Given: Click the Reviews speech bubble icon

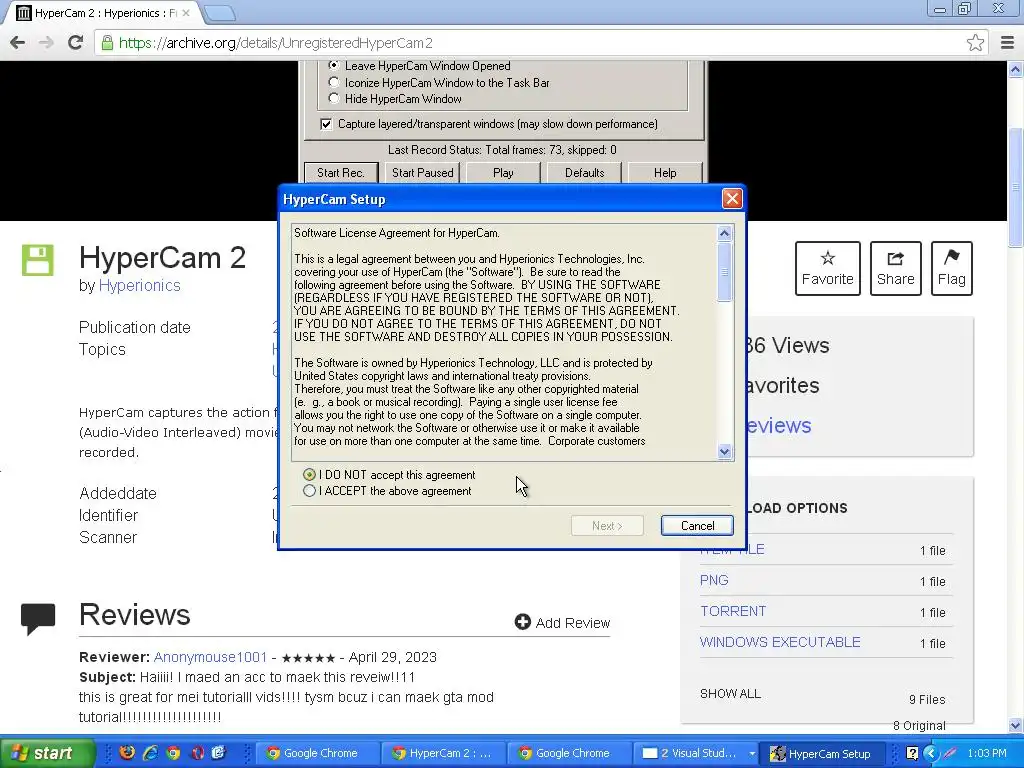Looking at the screenshot, I should point(38,618).
